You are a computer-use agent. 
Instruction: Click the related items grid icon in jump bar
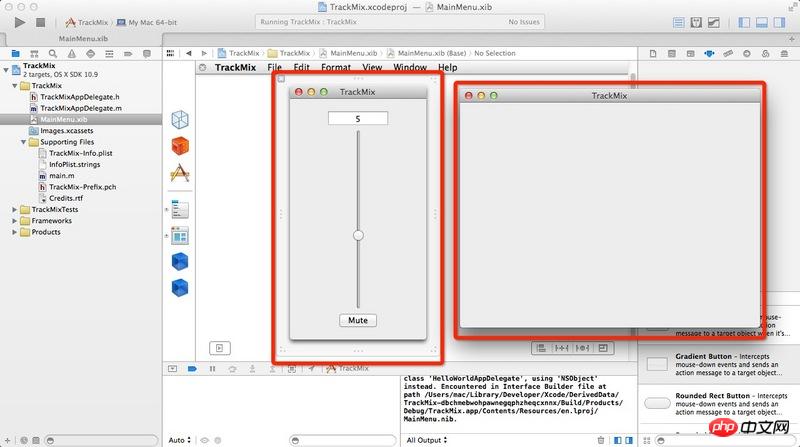pos(170,53)
